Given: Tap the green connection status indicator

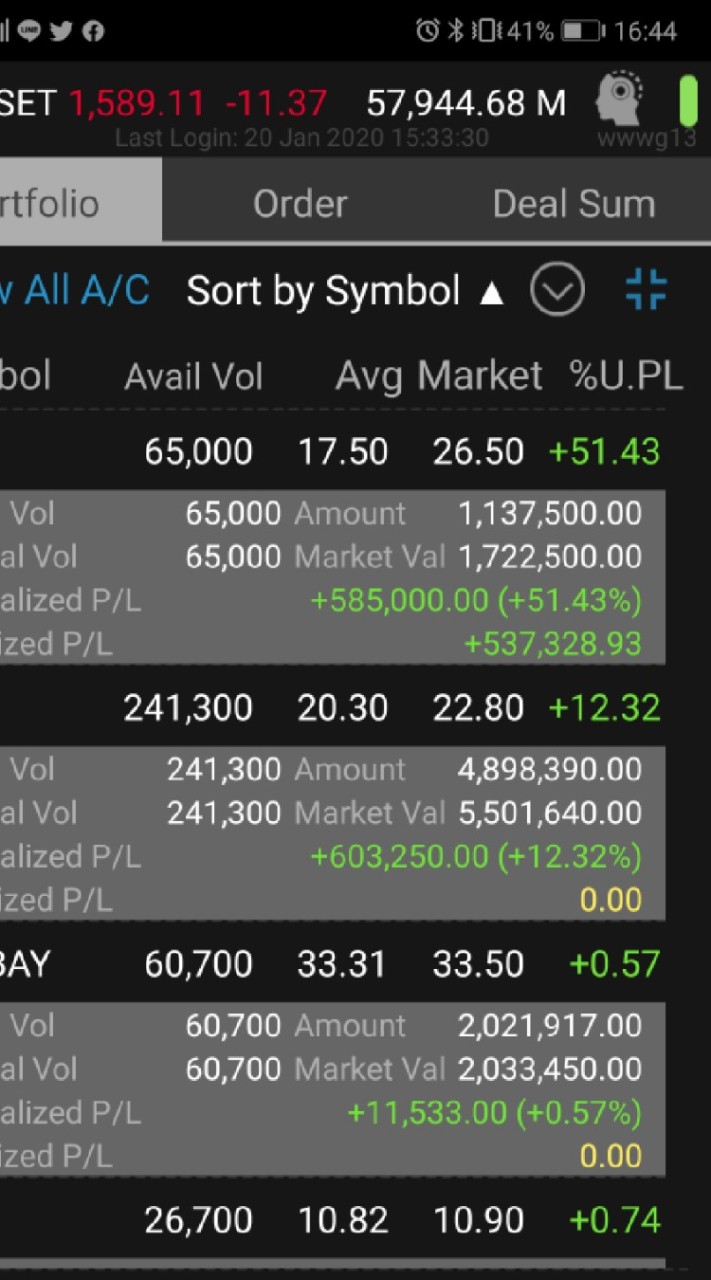Looking at the screenshot, I should [689, 100].
